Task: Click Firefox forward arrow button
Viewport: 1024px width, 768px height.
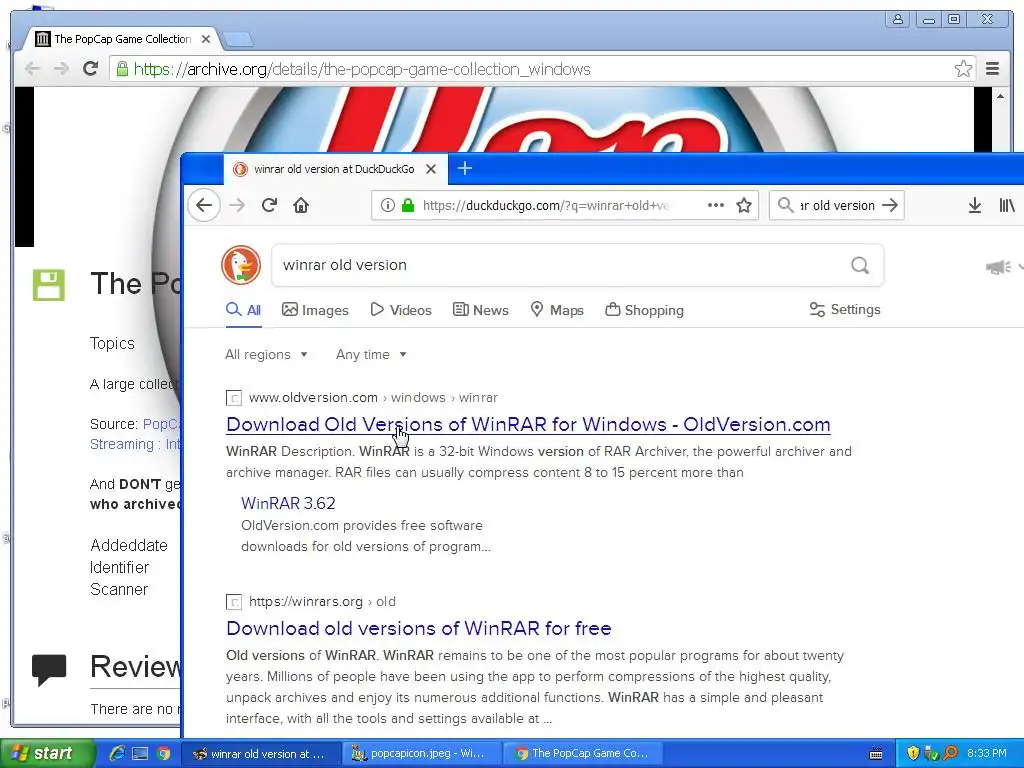Action: [237, 205]
